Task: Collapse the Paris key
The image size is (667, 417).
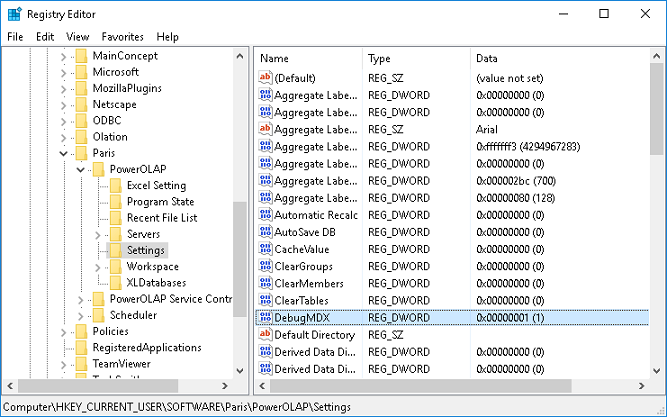Action: [63, 153]
